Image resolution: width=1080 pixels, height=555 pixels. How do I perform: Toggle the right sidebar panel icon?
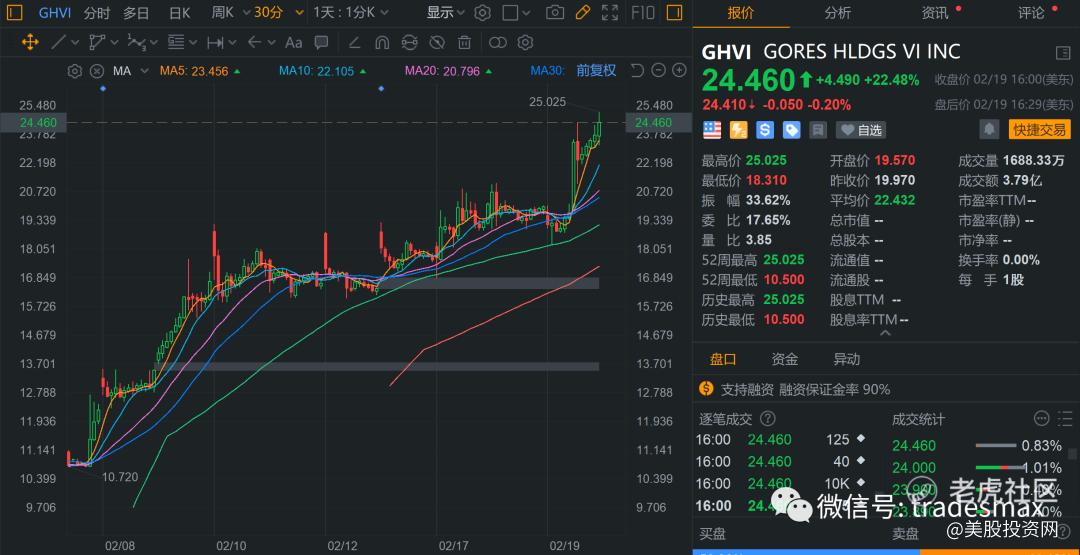coord(675,12)
